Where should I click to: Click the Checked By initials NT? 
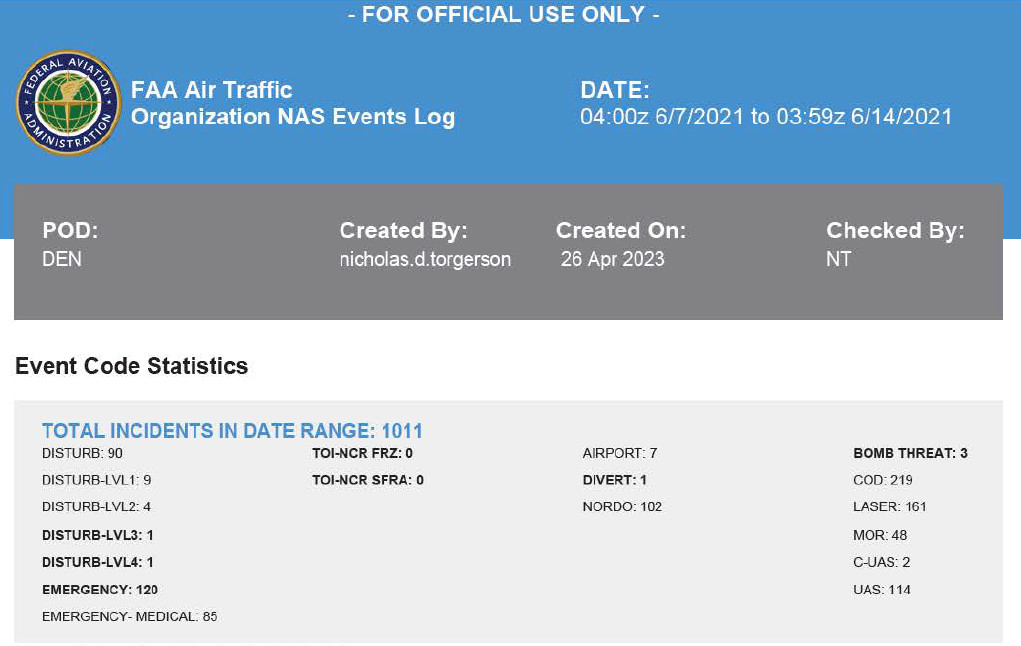coord(838,260)
